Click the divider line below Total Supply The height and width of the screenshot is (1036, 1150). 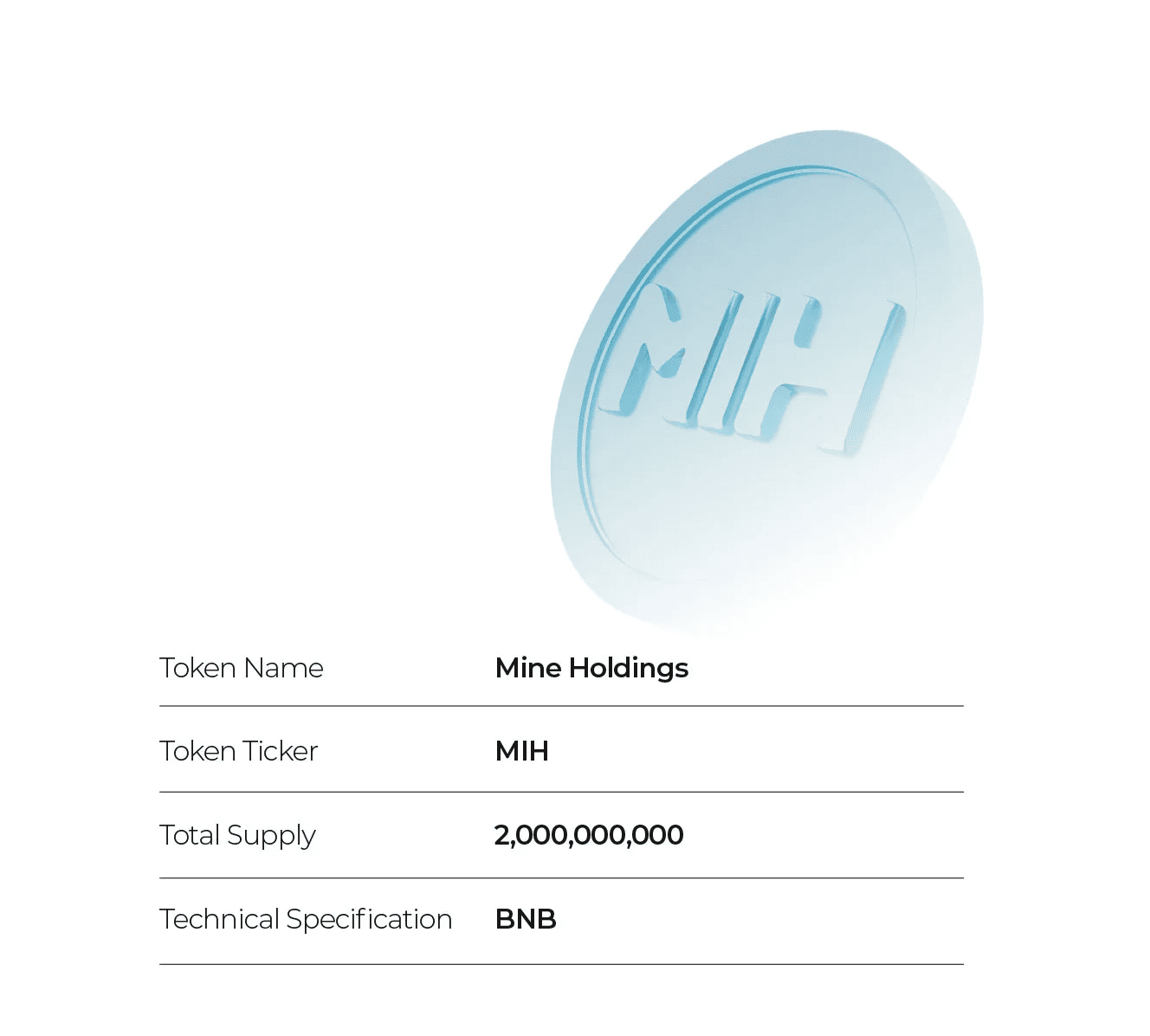point(561,877)
